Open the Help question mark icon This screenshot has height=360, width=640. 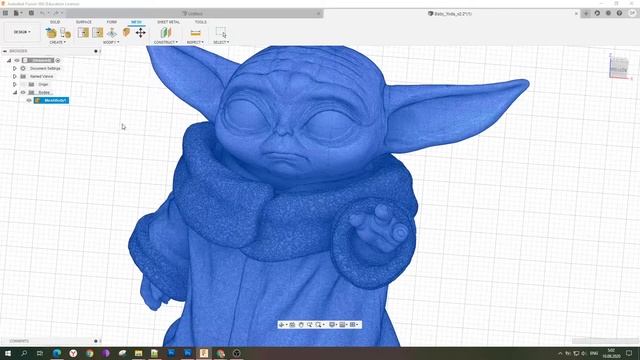[x=619, y=13]
